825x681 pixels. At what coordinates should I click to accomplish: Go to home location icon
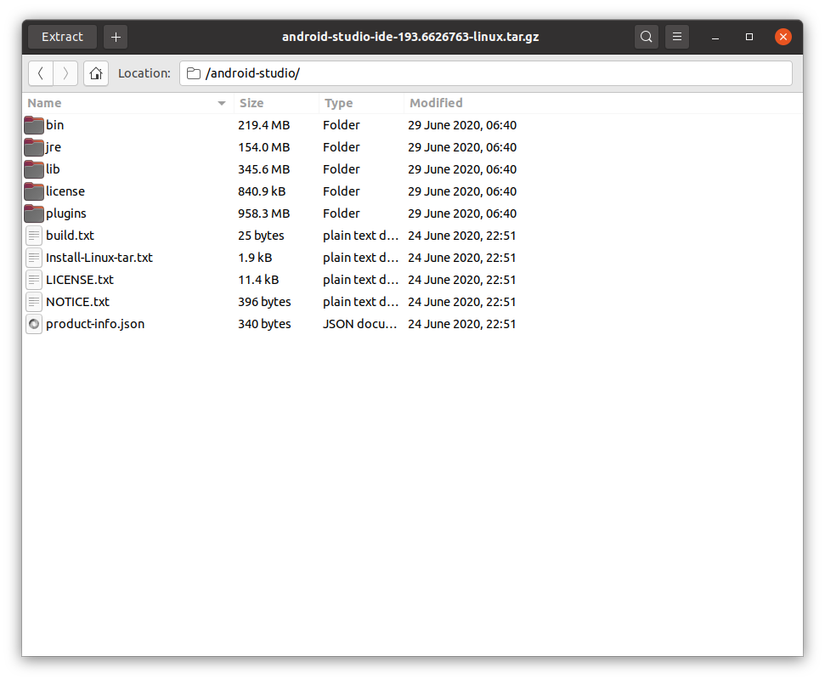96,73
